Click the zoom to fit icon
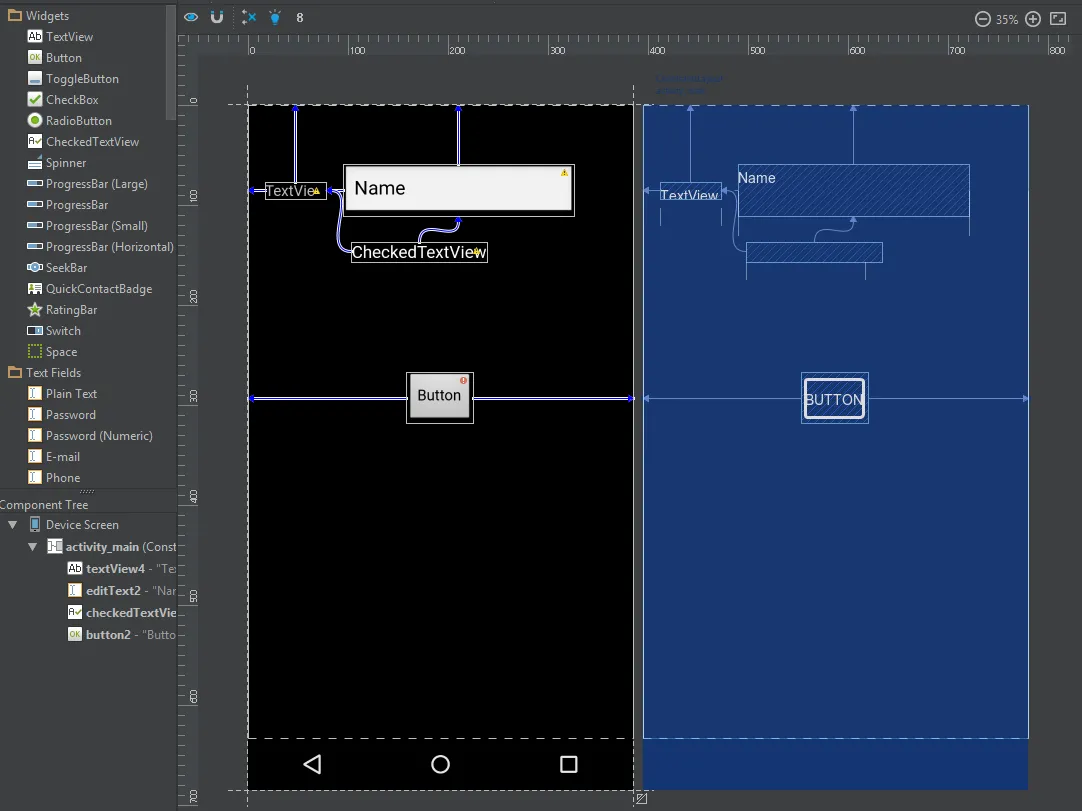Viewport: 1082px width, 811px height. pyautogui.click(x=1058, y=19)
